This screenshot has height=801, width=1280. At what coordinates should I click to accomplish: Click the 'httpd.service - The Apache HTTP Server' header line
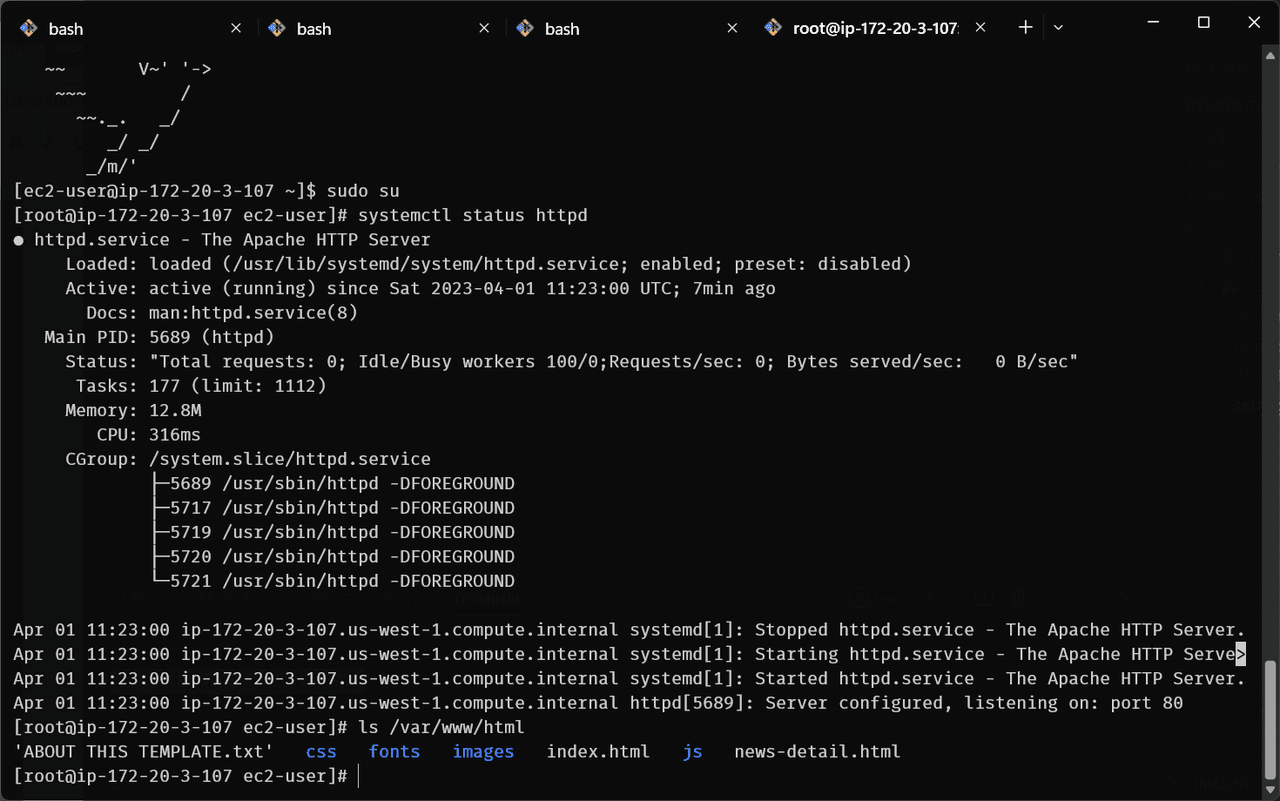coord(222,240)
